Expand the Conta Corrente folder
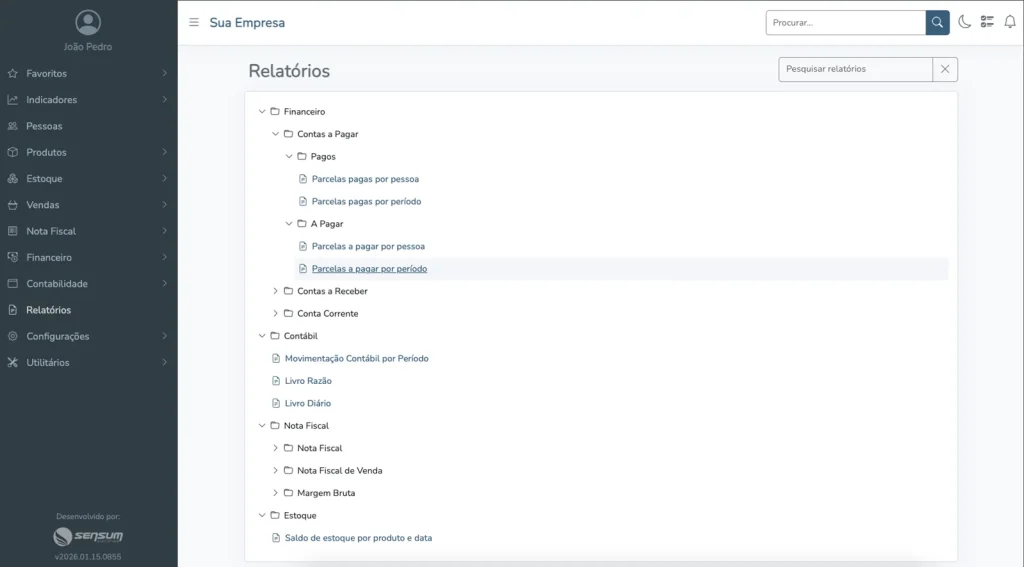Viewport: 1024px width, 567px height. (x=276, y=314)
